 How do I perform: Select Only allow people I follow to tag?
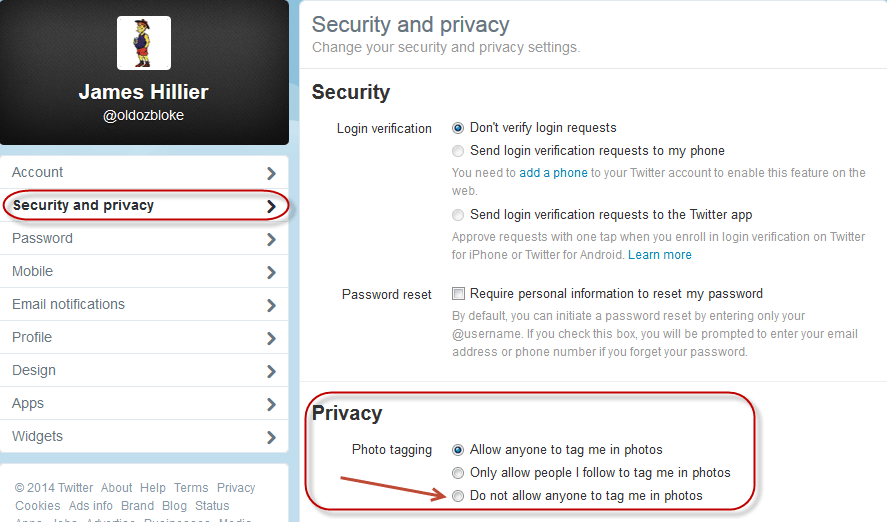pos(458,473)
